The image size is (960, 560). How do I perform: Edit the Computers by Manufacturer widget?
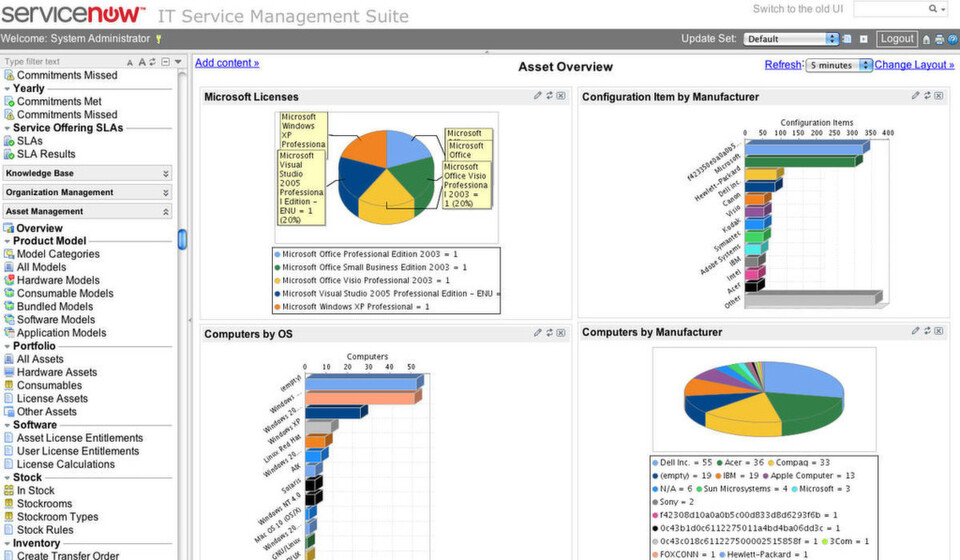pos(915,330)
